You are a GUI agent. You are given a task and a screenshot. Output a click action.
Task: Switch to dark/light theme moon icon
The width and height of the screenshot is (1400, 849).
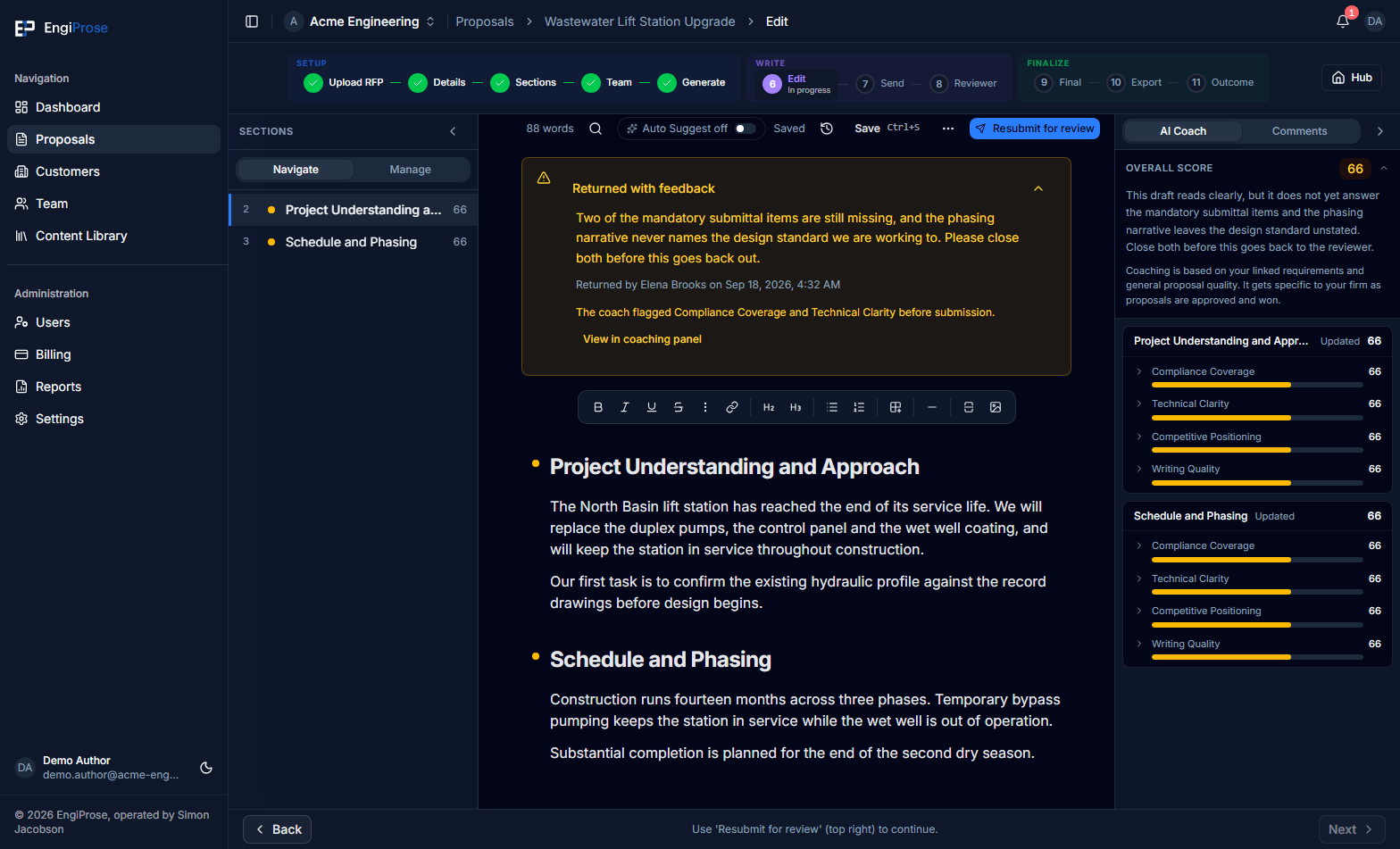pyautogui.click(x=206, y=768)
